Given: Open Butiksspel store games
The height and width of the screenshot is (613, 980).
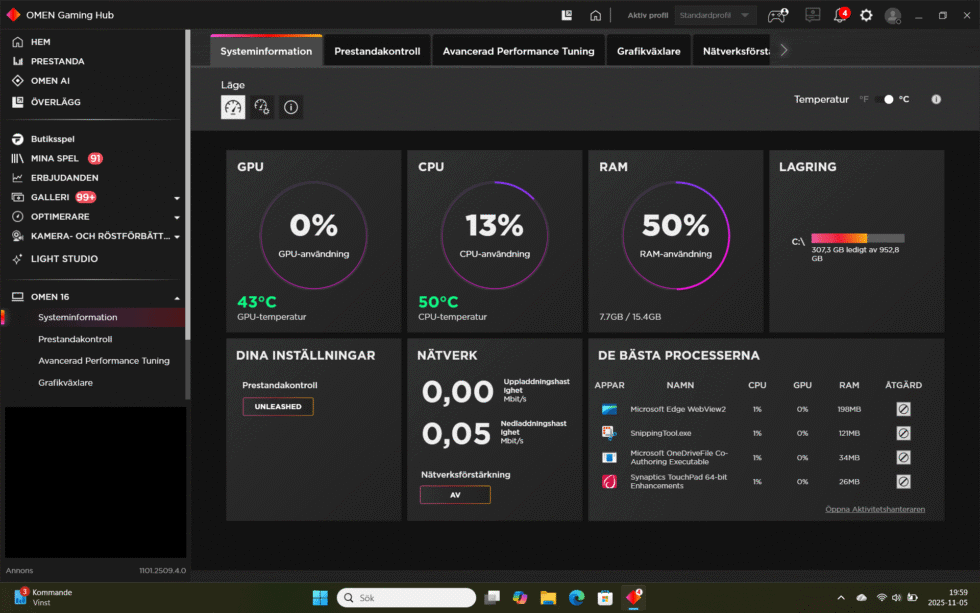Looking at the screenshot, I should (52, 139).
